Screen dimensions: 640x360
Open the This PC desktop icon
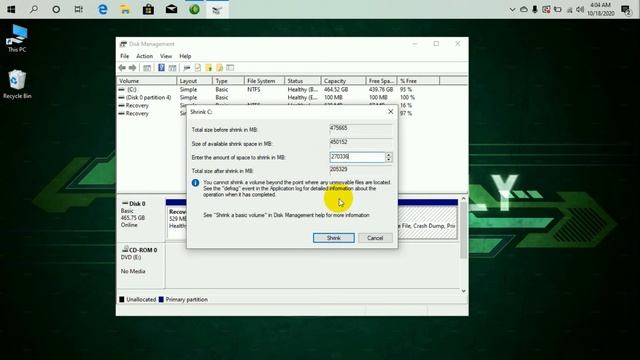point(17,38)
